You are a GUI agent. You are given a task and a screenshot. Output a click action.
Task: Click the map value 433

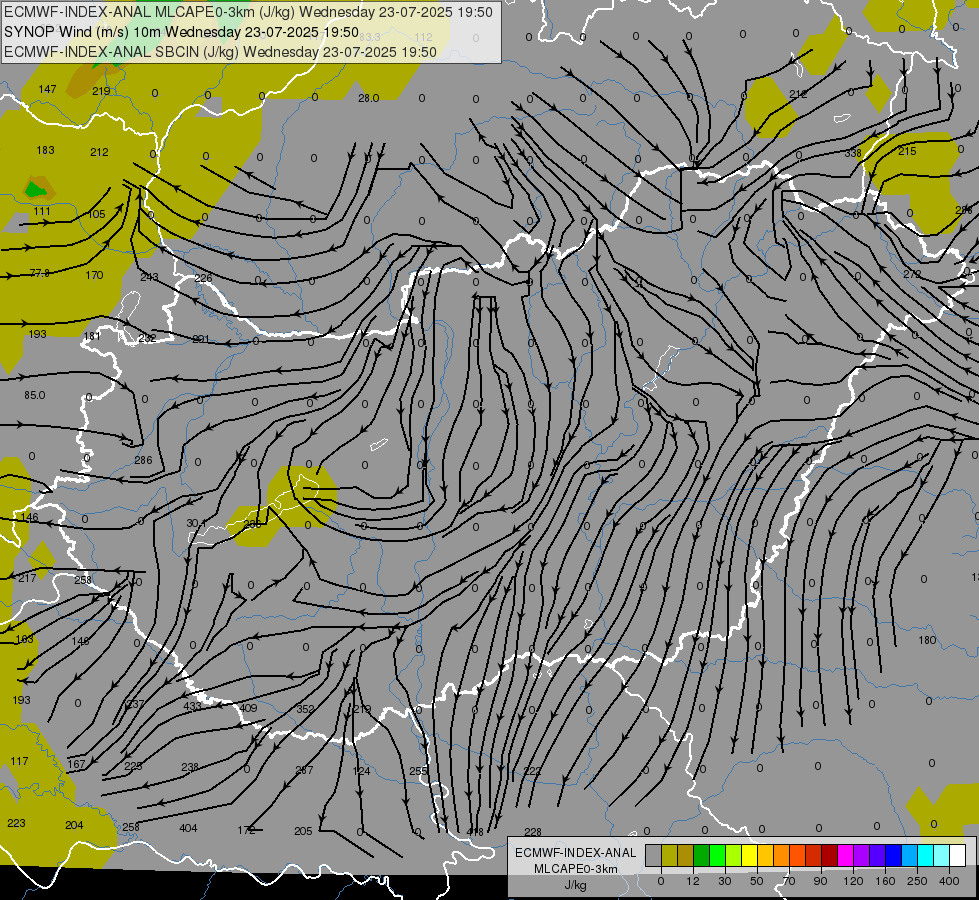192,706
